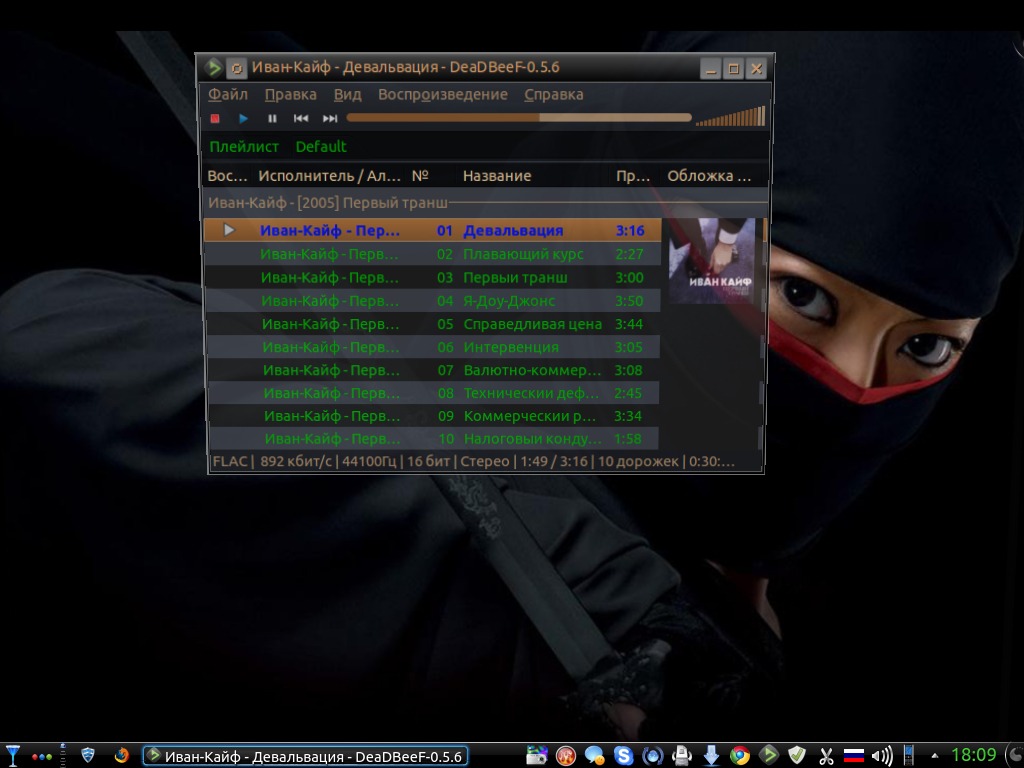
Task: Select track 02 Плавающий курс
Action: click(432, 254)
